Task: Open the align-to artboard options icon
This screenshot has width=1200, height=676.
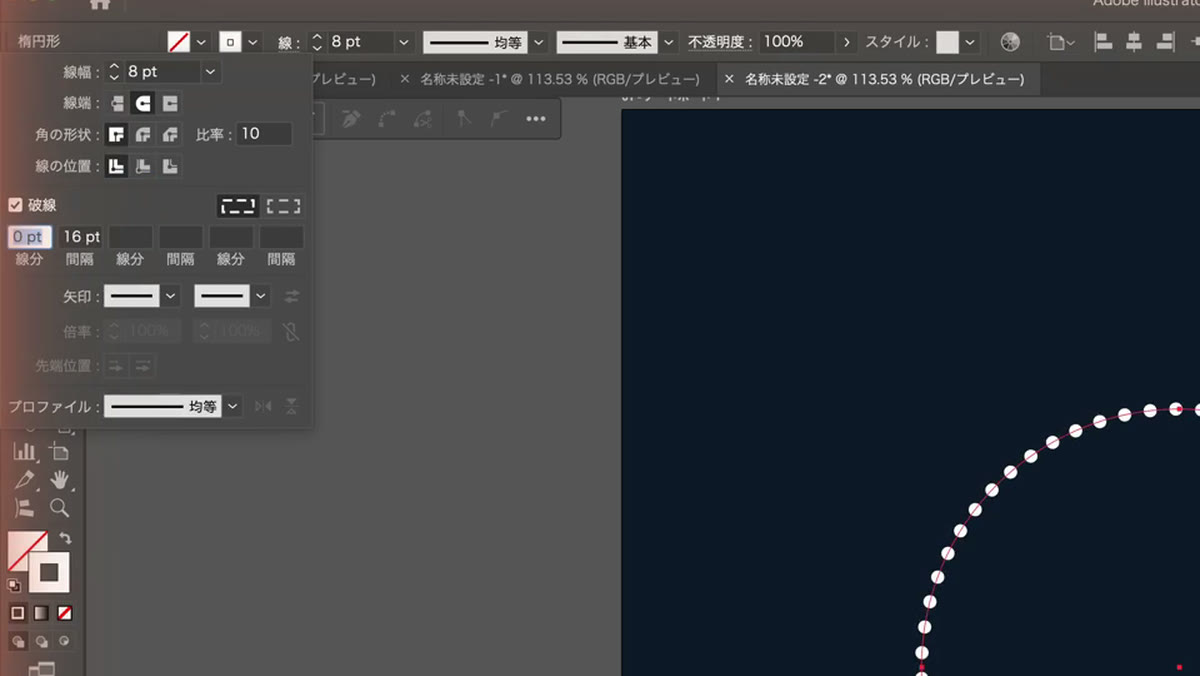Action: coord(1061,42)
